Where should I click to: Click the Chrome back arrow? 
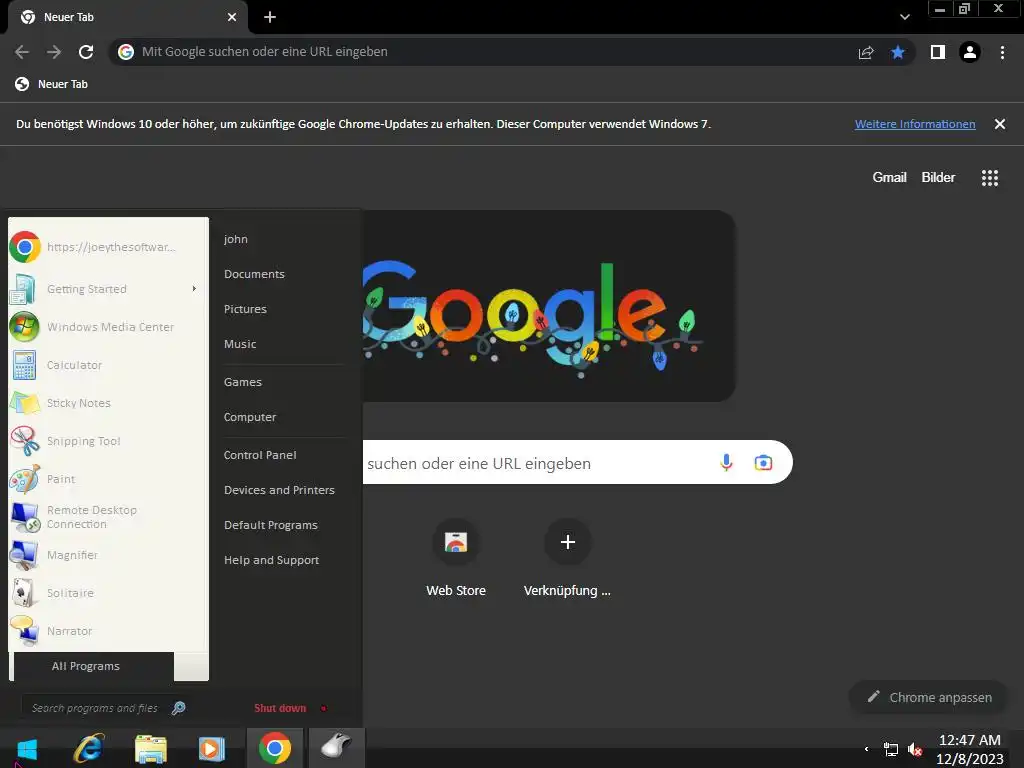pyautogui.click(x=22, y=52)
